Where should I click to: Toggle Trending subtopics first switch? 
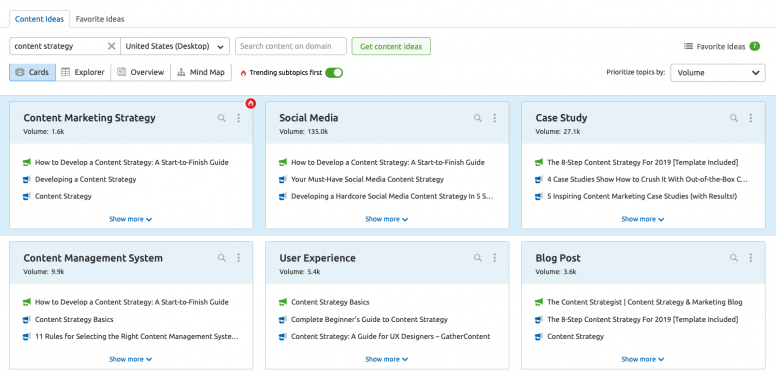[x=334, y=73]
